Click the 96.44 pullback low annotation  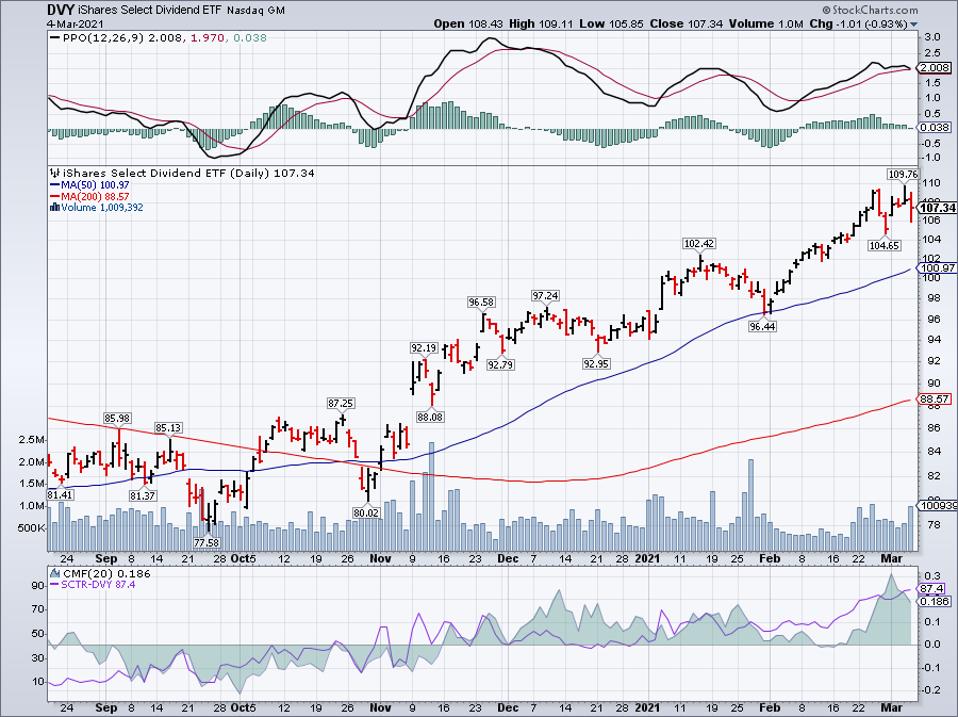763,327
